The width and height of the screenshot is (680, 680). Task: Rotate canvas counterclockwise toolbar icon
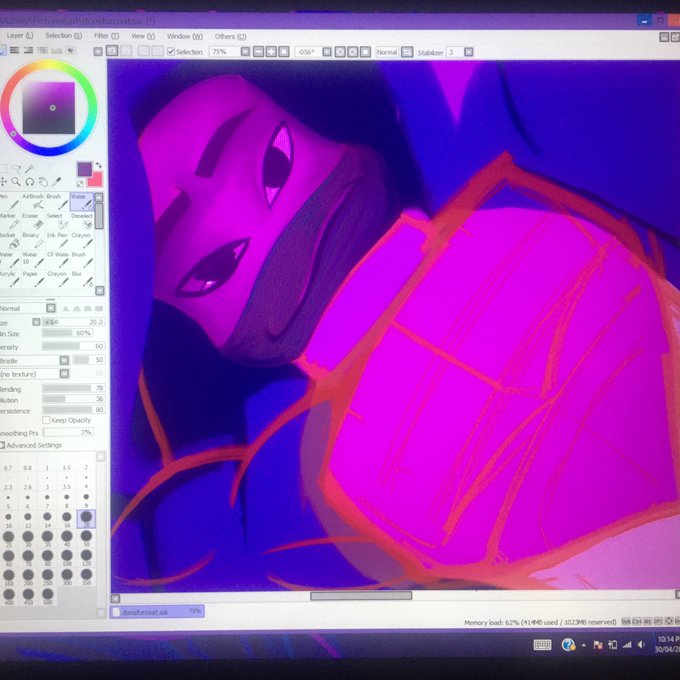(x=340, y=52)
